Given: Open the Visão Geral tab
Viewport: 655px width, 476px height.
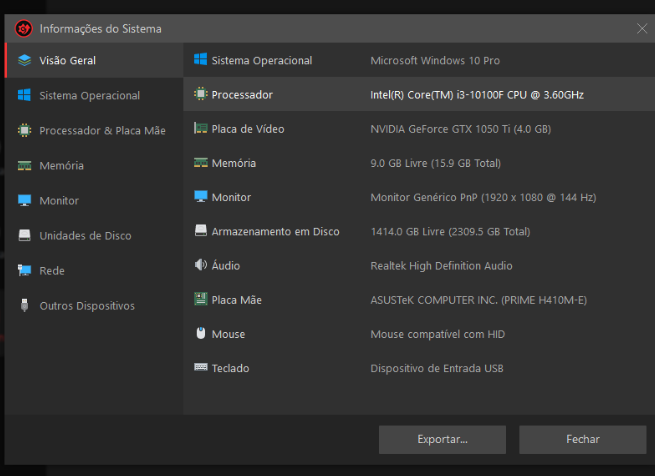Looking at the screenshot, I should point(94,60).
